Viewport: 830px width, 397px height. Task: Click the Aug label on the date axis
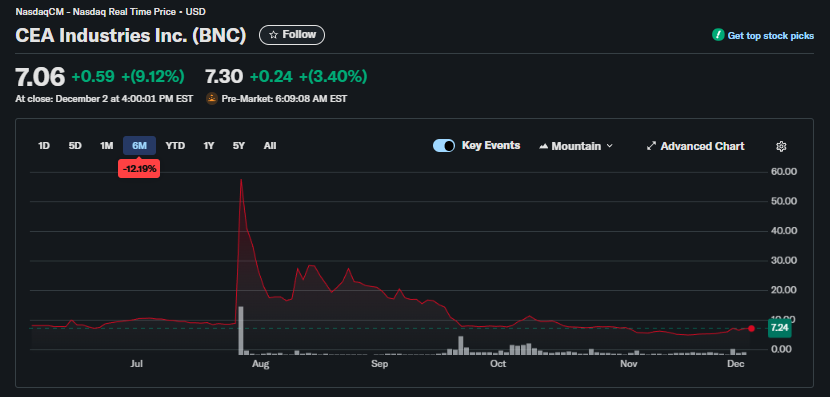click(x=261, y=364)
